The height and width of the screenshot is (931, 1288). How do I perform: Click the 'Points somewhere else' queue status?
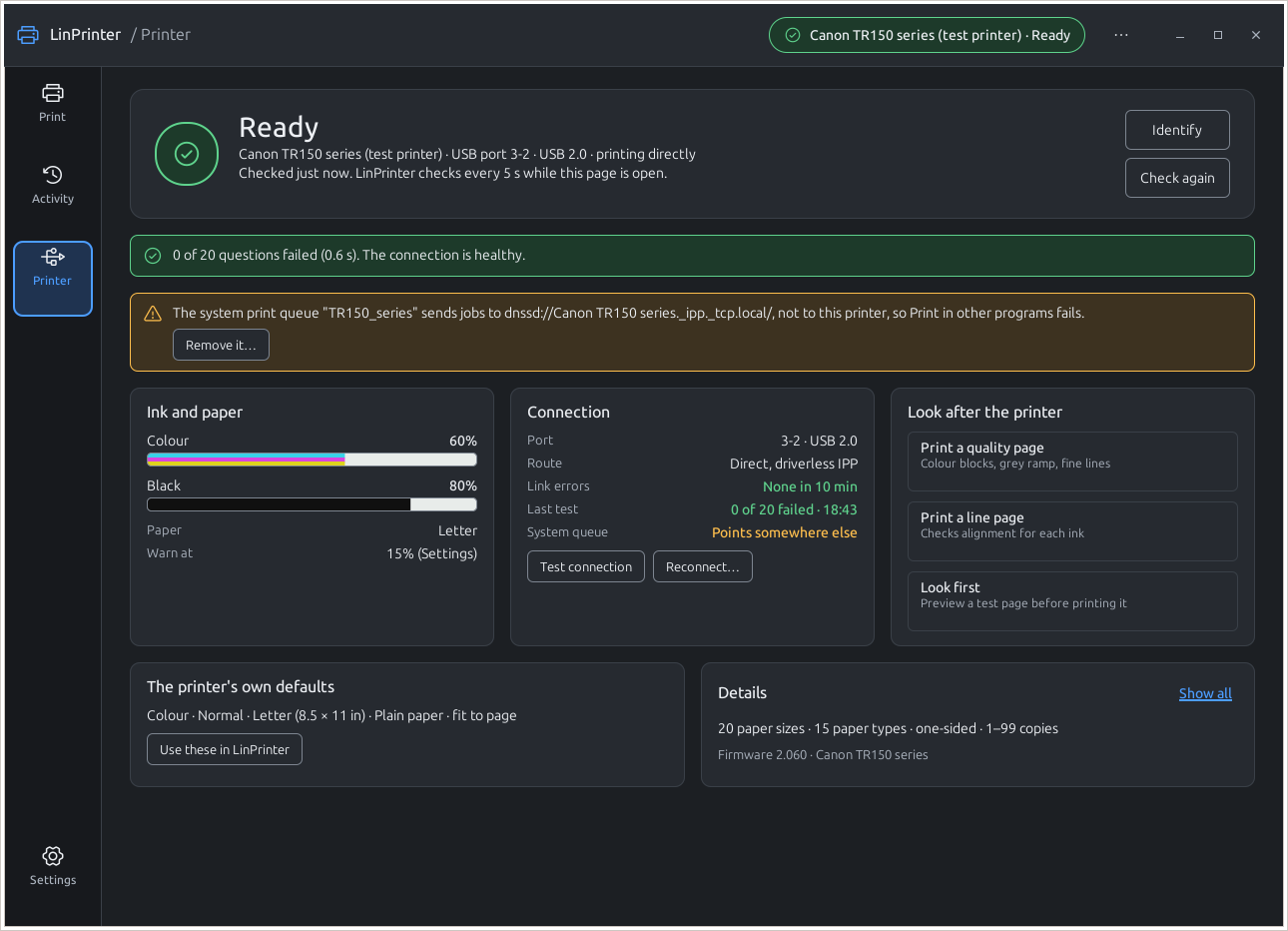(785, 532)
